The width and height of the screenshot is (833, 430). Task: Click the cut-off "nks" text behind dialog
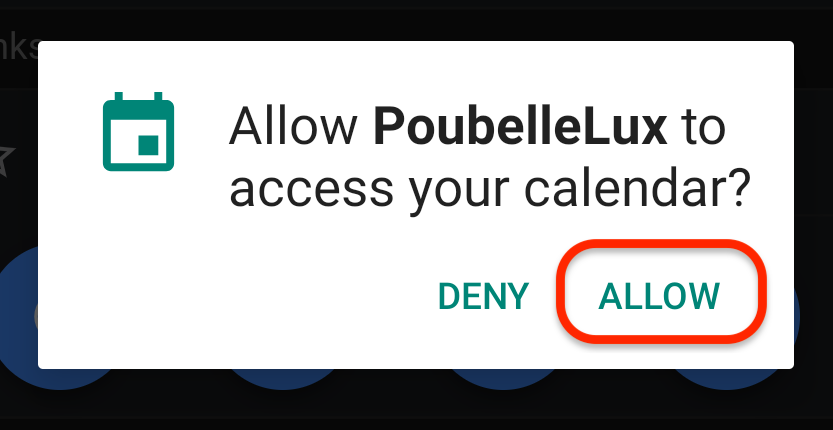(19, 47)
